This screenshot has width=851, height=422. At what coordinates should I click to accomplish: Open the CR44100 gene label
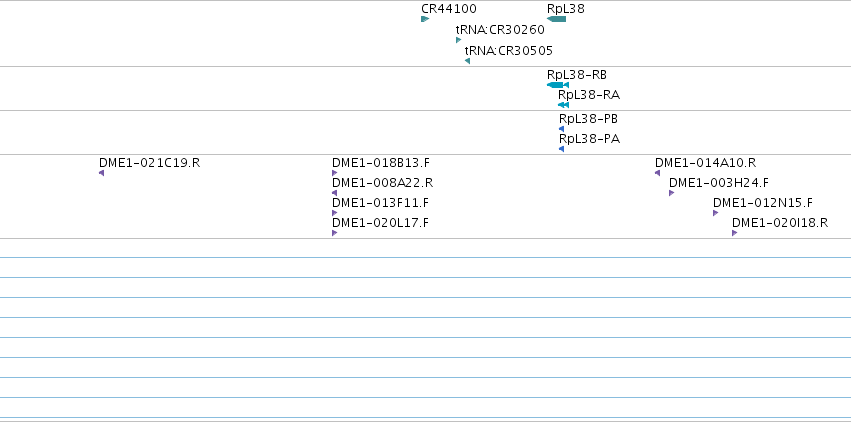(x=449, y=9)
